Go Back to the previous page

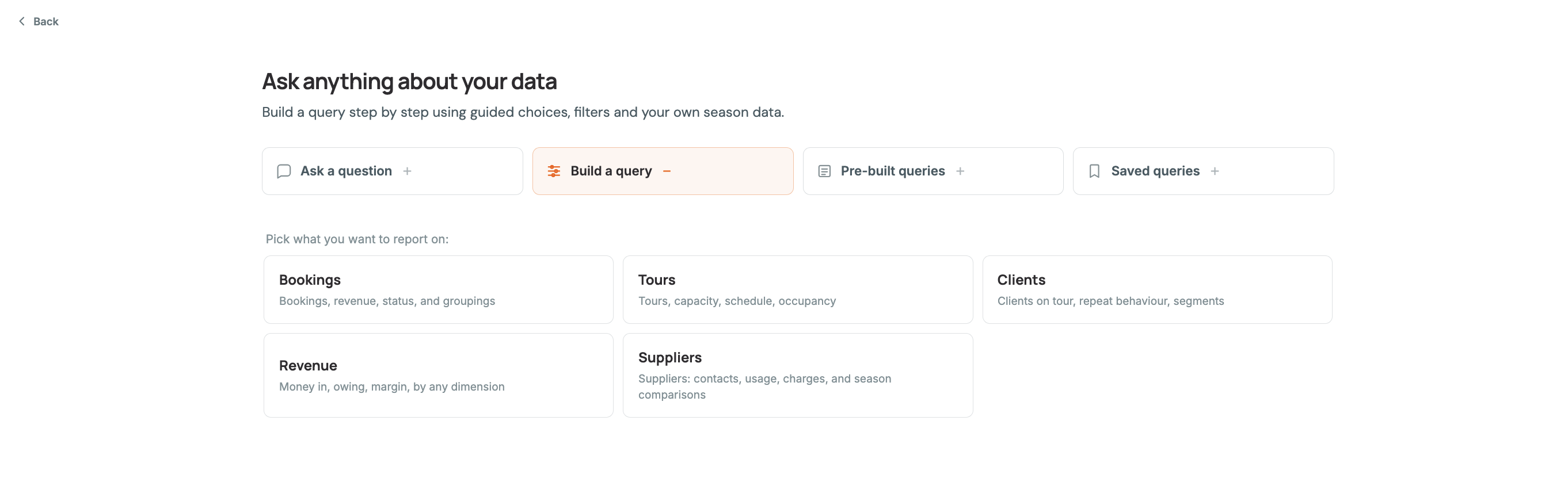point(39,21)
